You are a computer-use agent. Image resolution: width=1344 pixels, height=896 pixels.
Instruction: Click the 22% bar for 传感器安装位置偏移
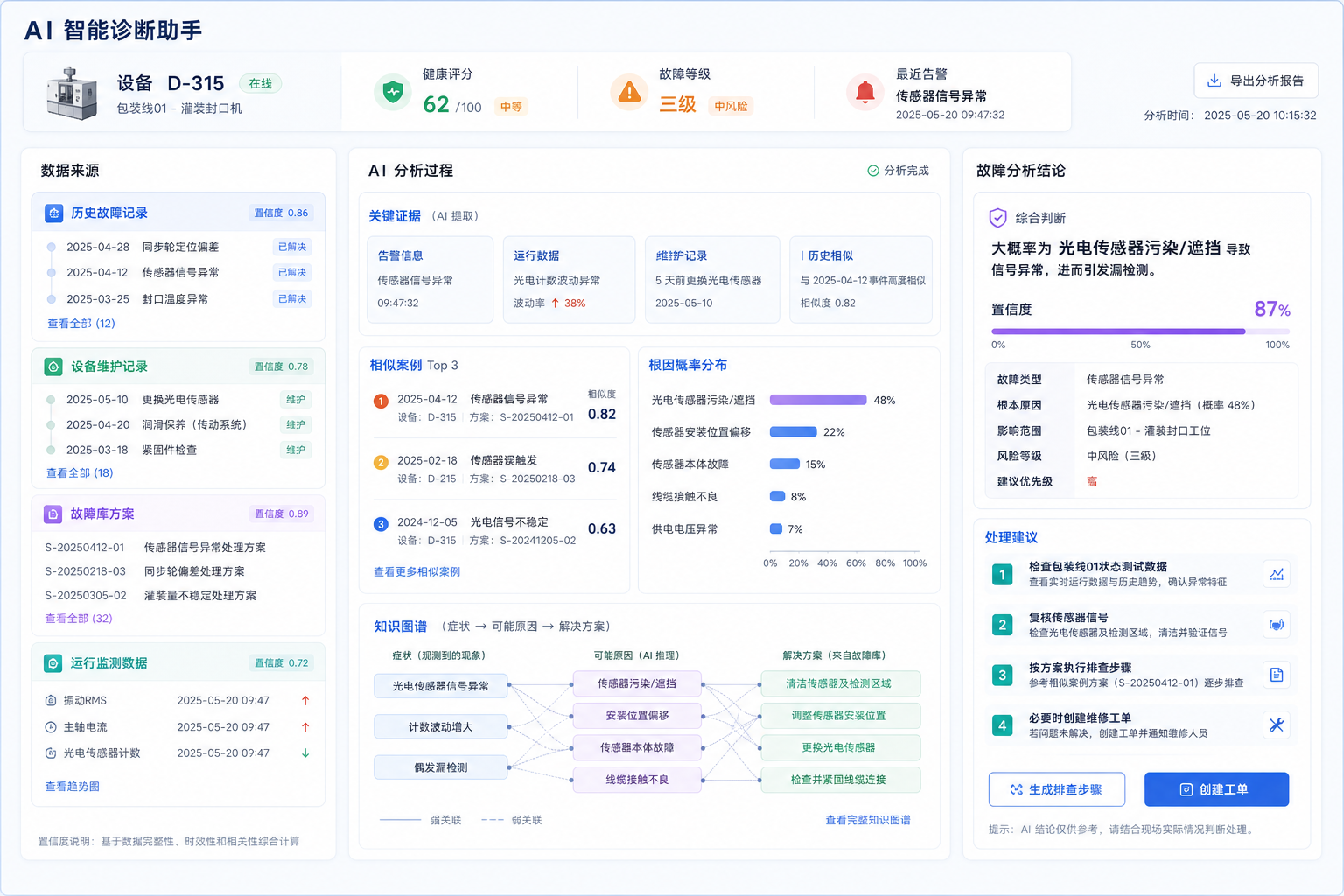793,432
